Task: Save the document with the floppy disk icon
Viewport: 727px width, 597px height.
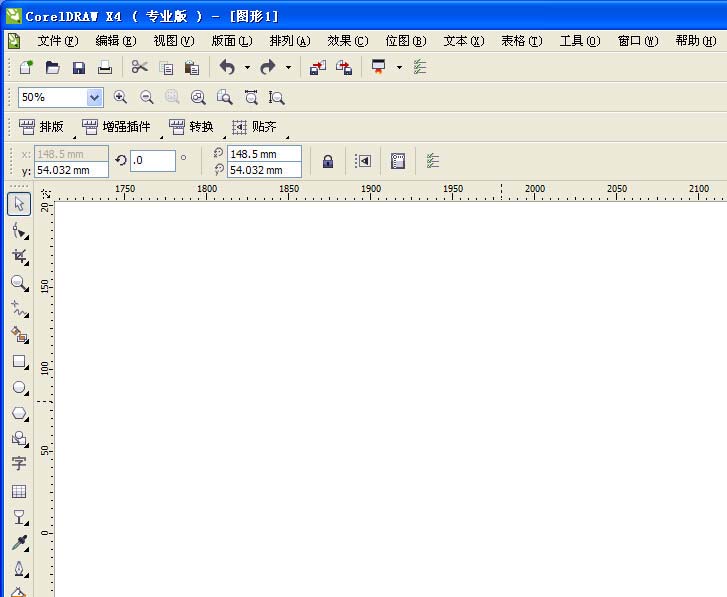Action: [79, 68]
